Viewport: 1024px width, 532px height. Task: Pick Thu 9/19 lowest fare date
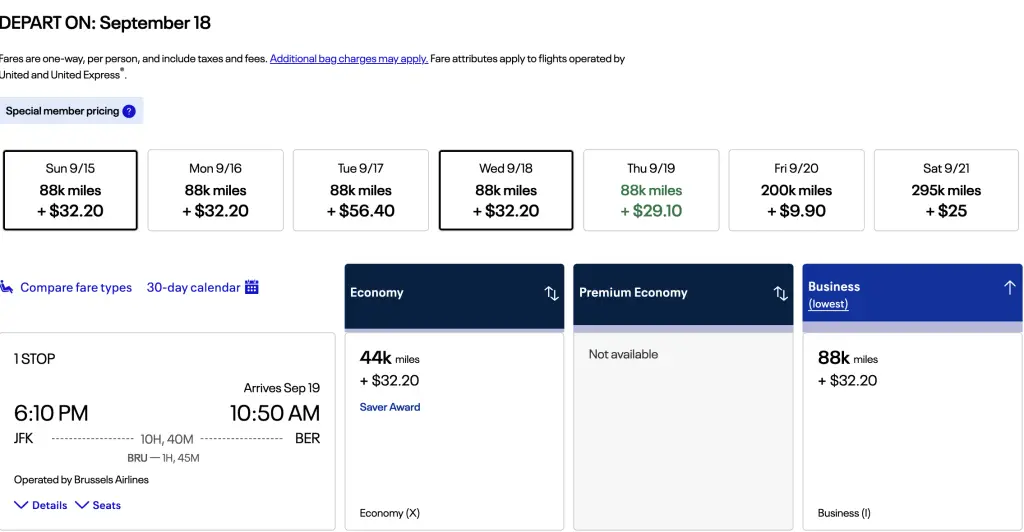click(651, 190)
